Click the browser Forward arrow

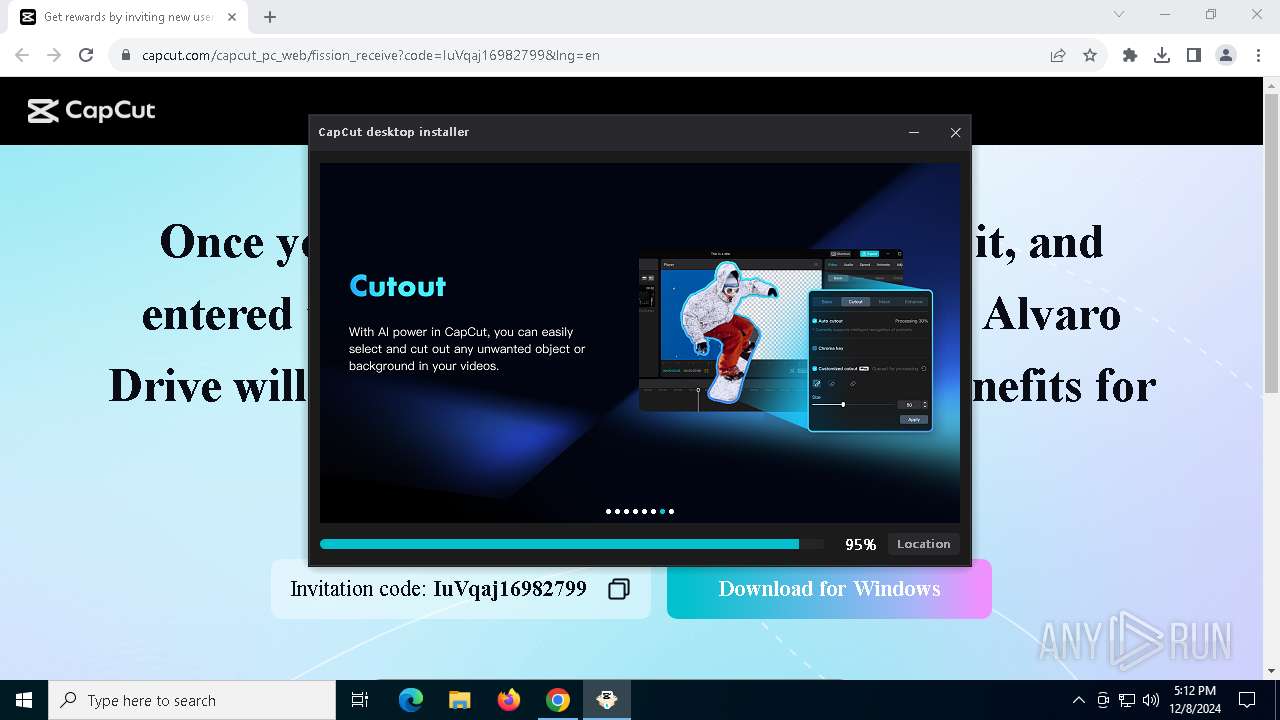click(x=54, y=55)
